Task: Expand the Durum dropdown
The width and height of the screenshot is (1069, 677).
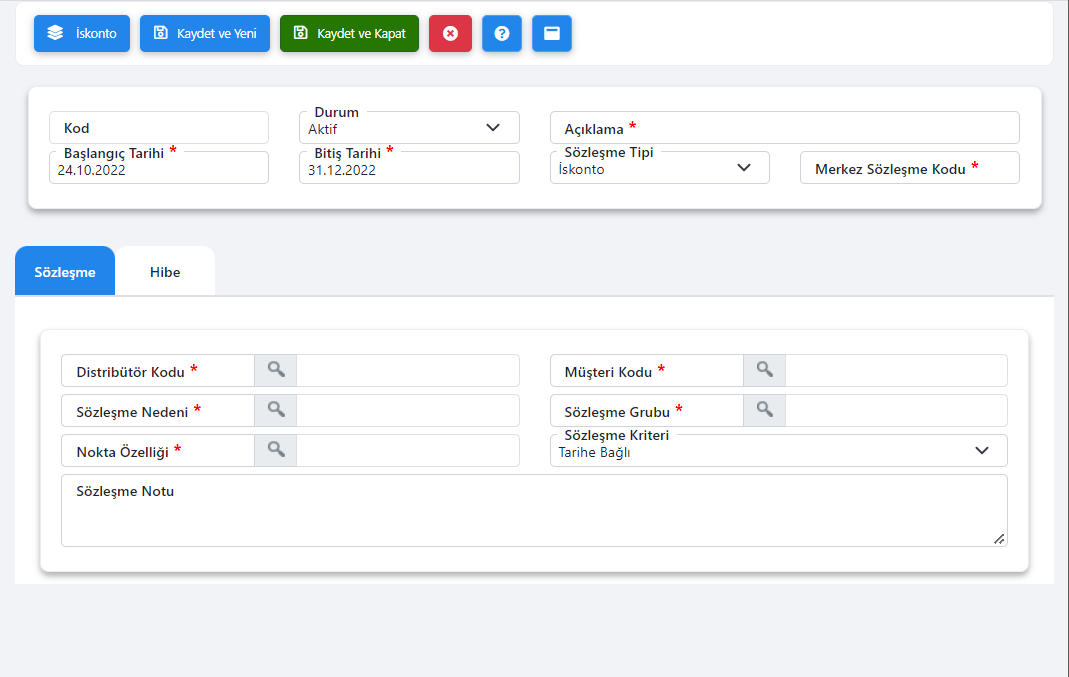Action: coord(492,128)
